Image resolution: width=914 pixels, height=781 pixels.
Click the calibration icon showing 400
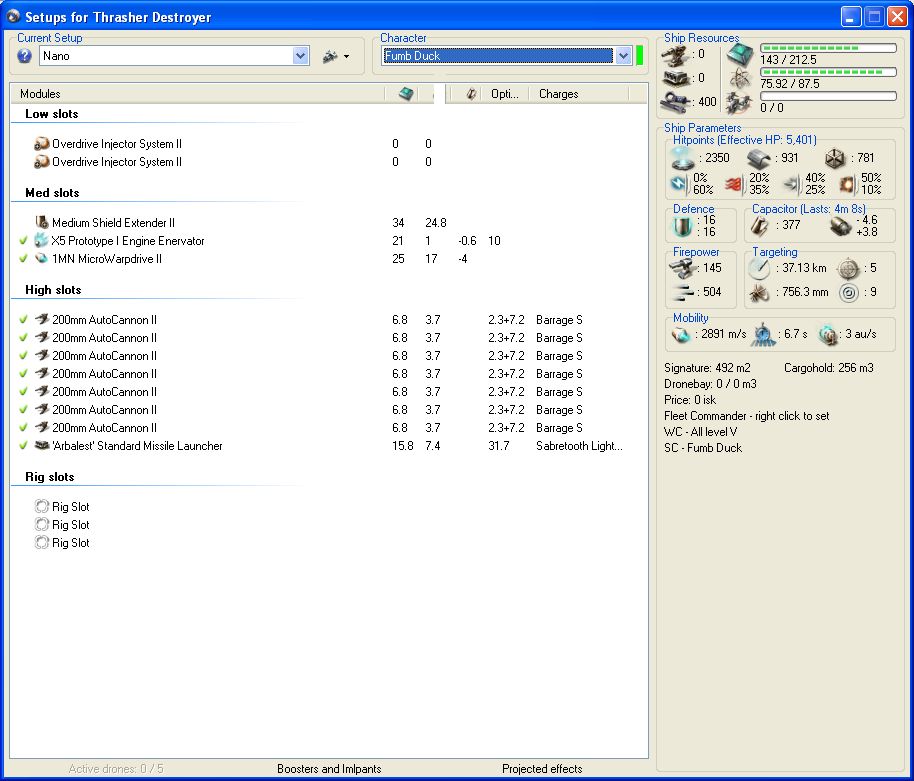[x=676, y=102]
